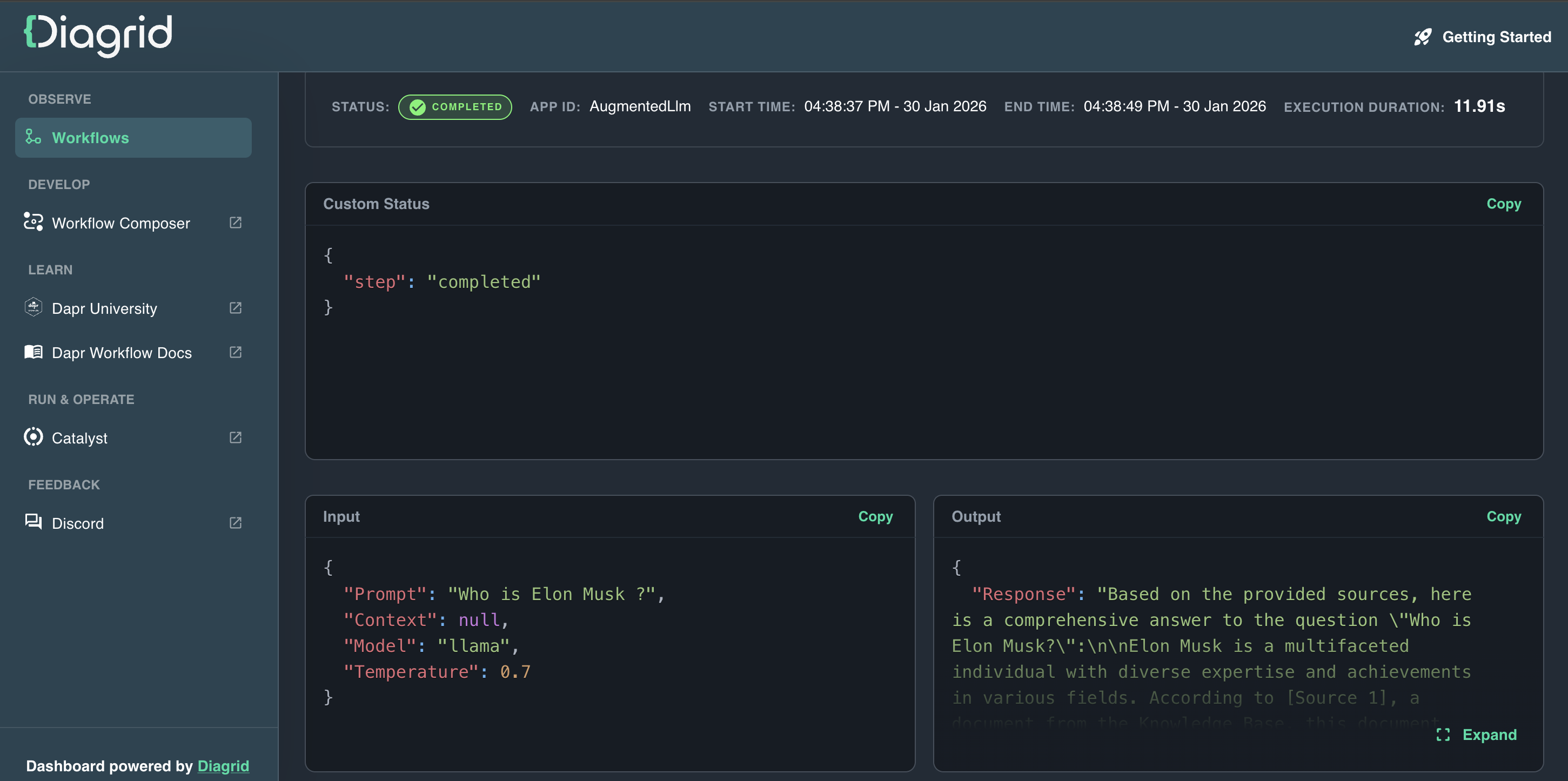Follow the Diagrid link in footer
This screenshot has height=781, width=1568.
(223, 766)
